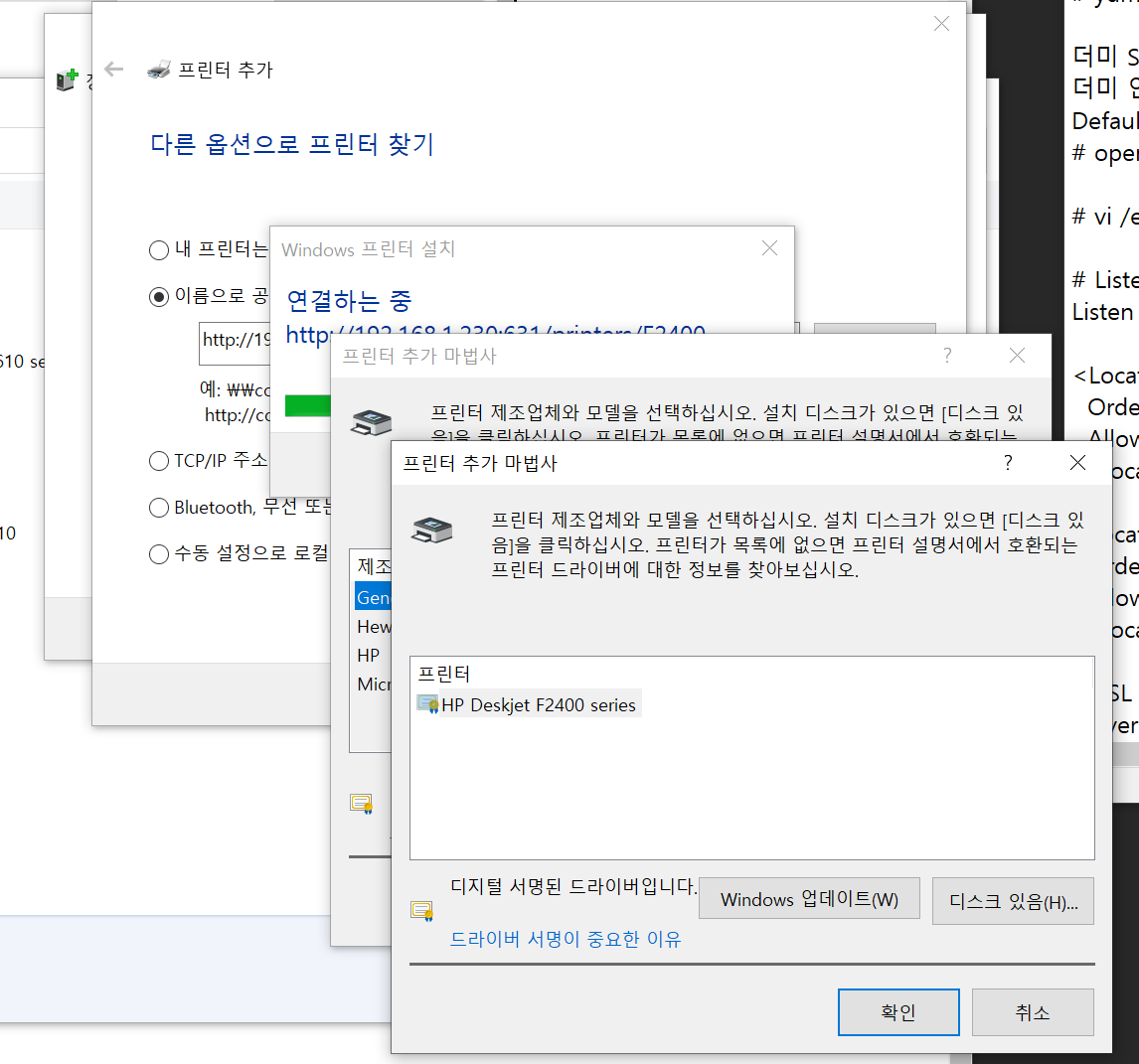The height and width of the screenshot is (1064, 1139).
Task: Close the Windows 프린터 설치 dialog
Action: pos(769,248)
